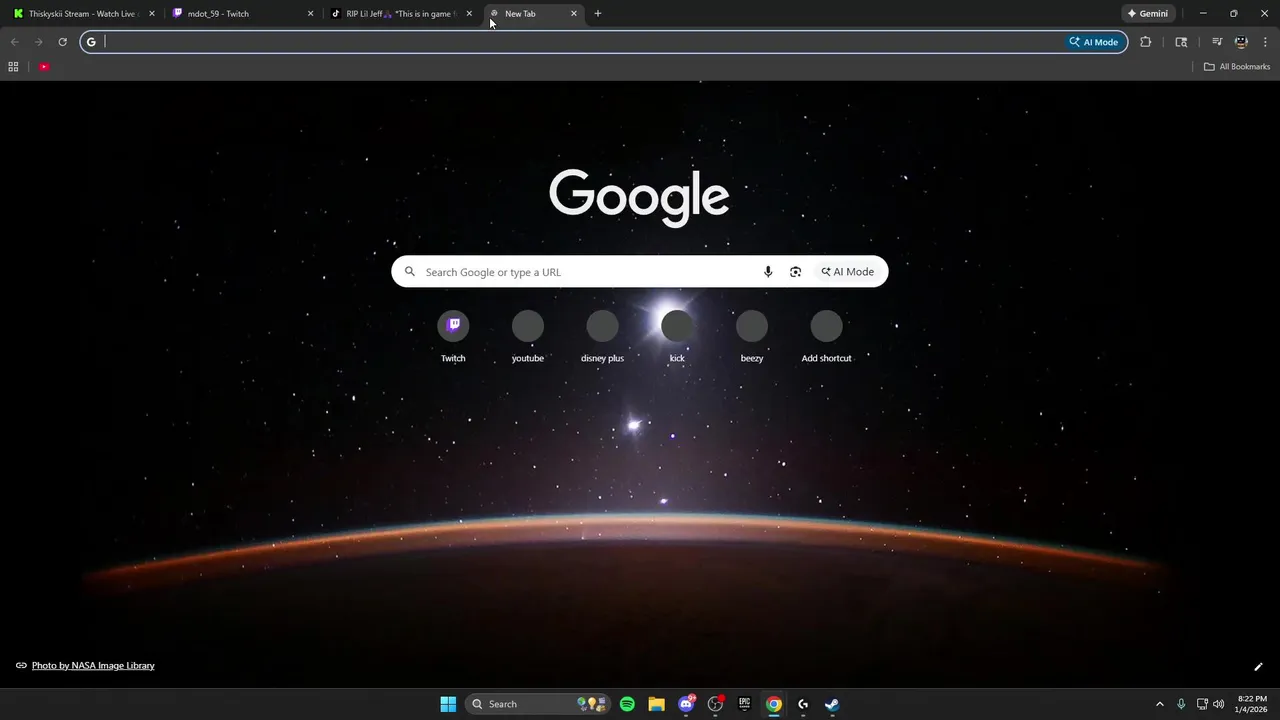Start voice search with microphone icon
Image resolution: width=1280 pixels, height=720 pixels.
(768, 272)
